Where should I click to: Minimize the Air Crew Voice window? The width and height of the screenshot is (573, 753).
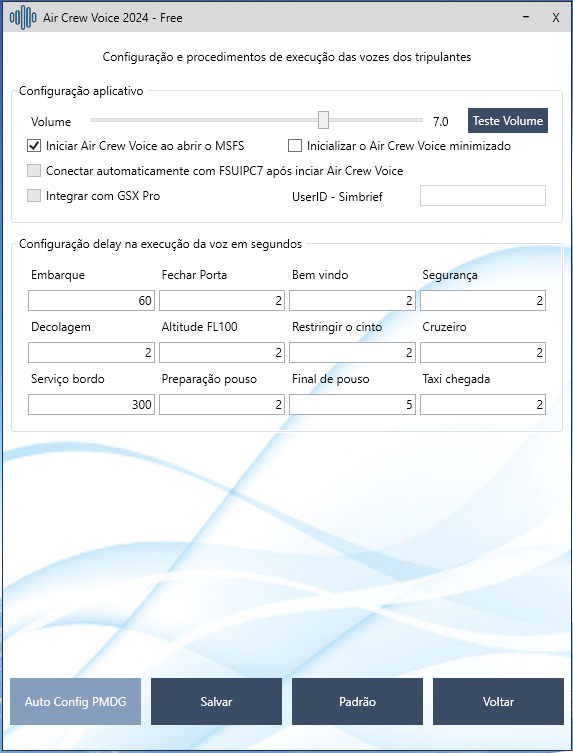[x=526, y=18]
